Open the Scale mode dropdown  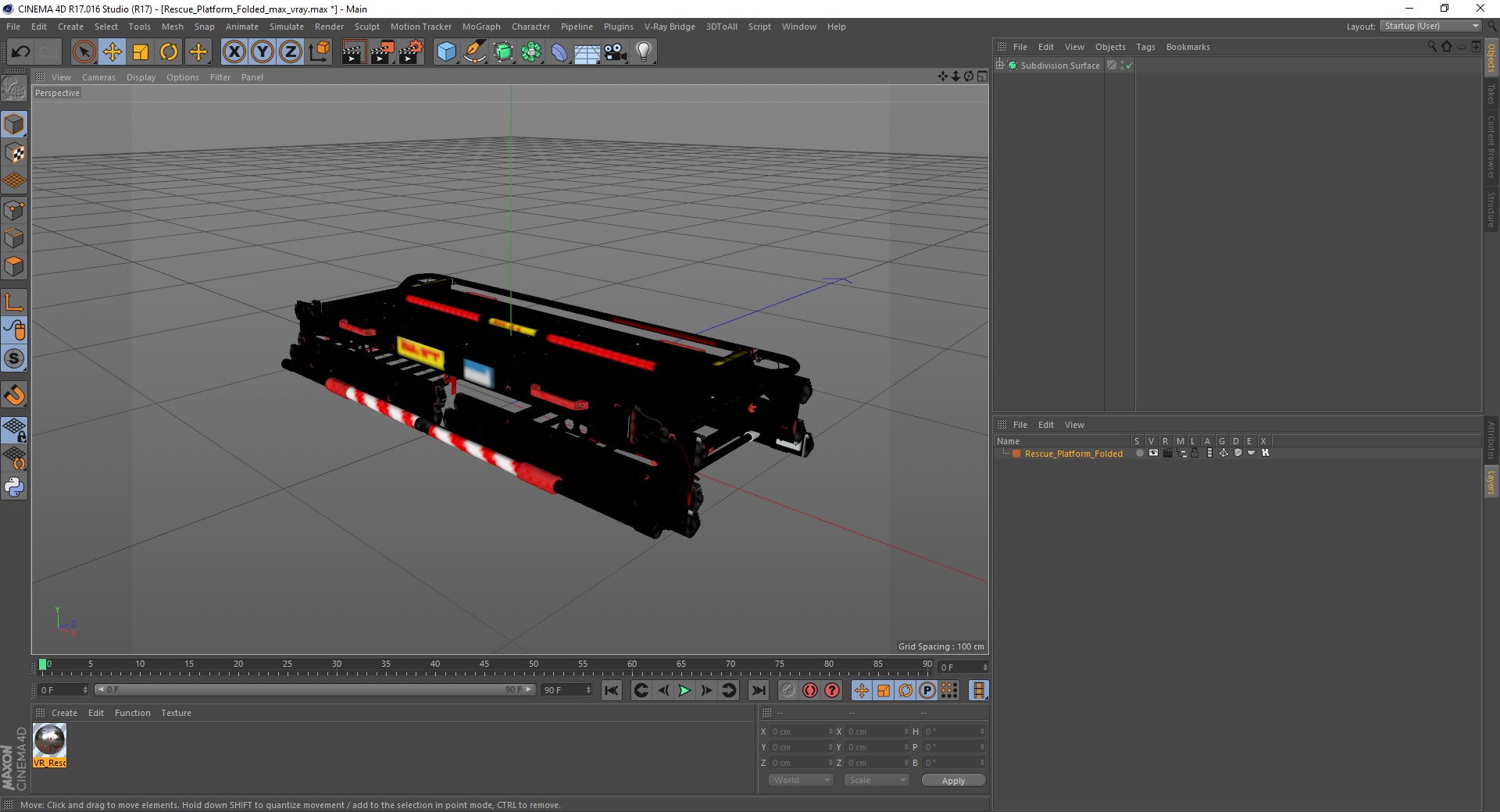(877, 780)
